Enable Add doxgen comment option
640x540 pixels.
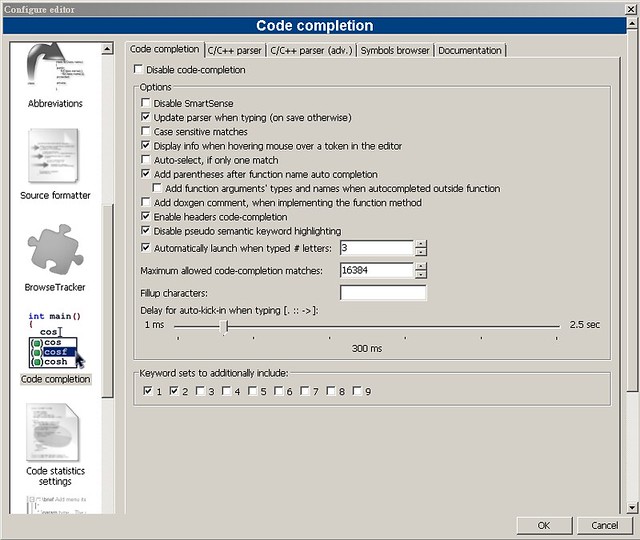[145, 202]
